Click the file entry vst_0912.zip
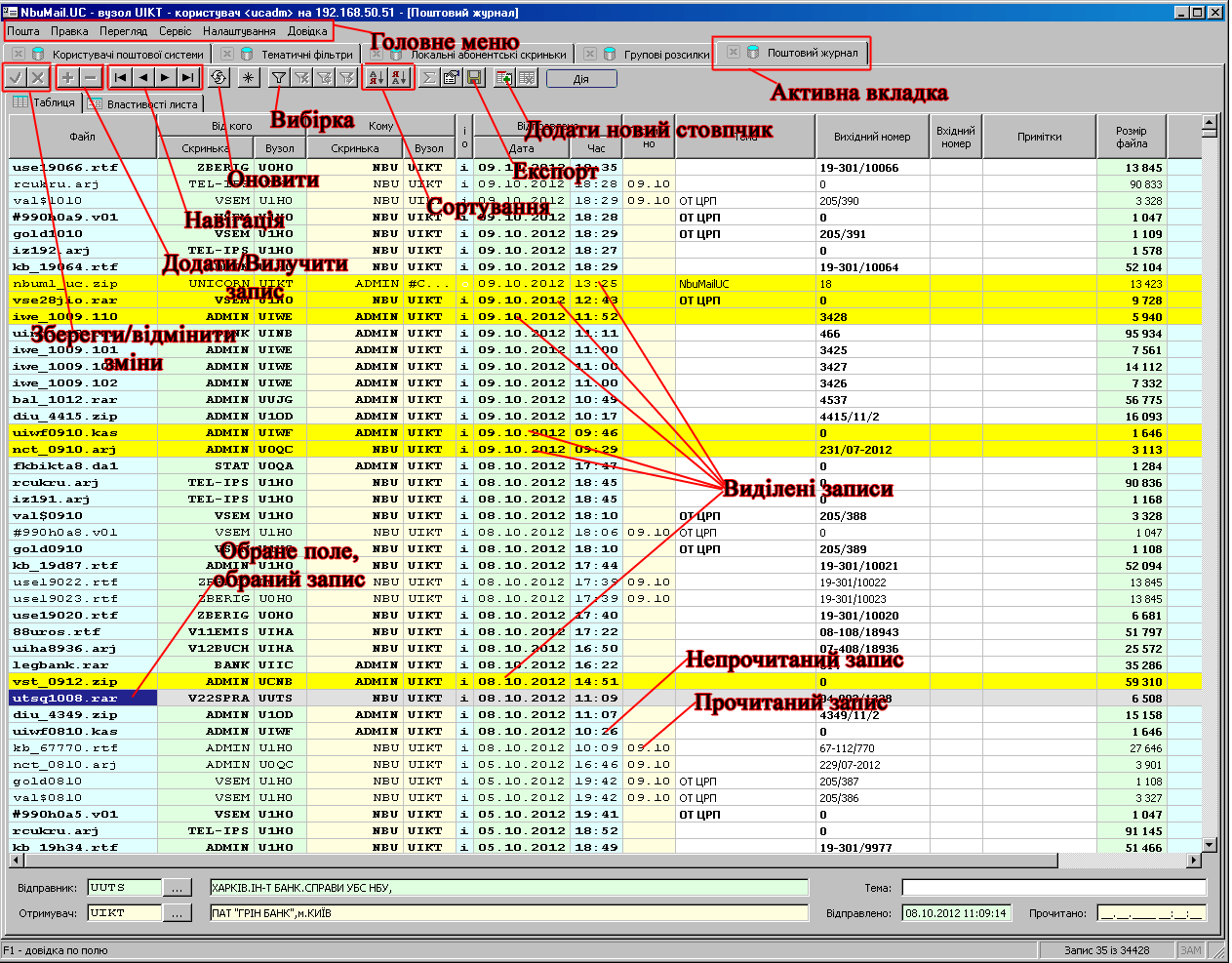This screenshot has width=1232, height=963. pos(83,682)
